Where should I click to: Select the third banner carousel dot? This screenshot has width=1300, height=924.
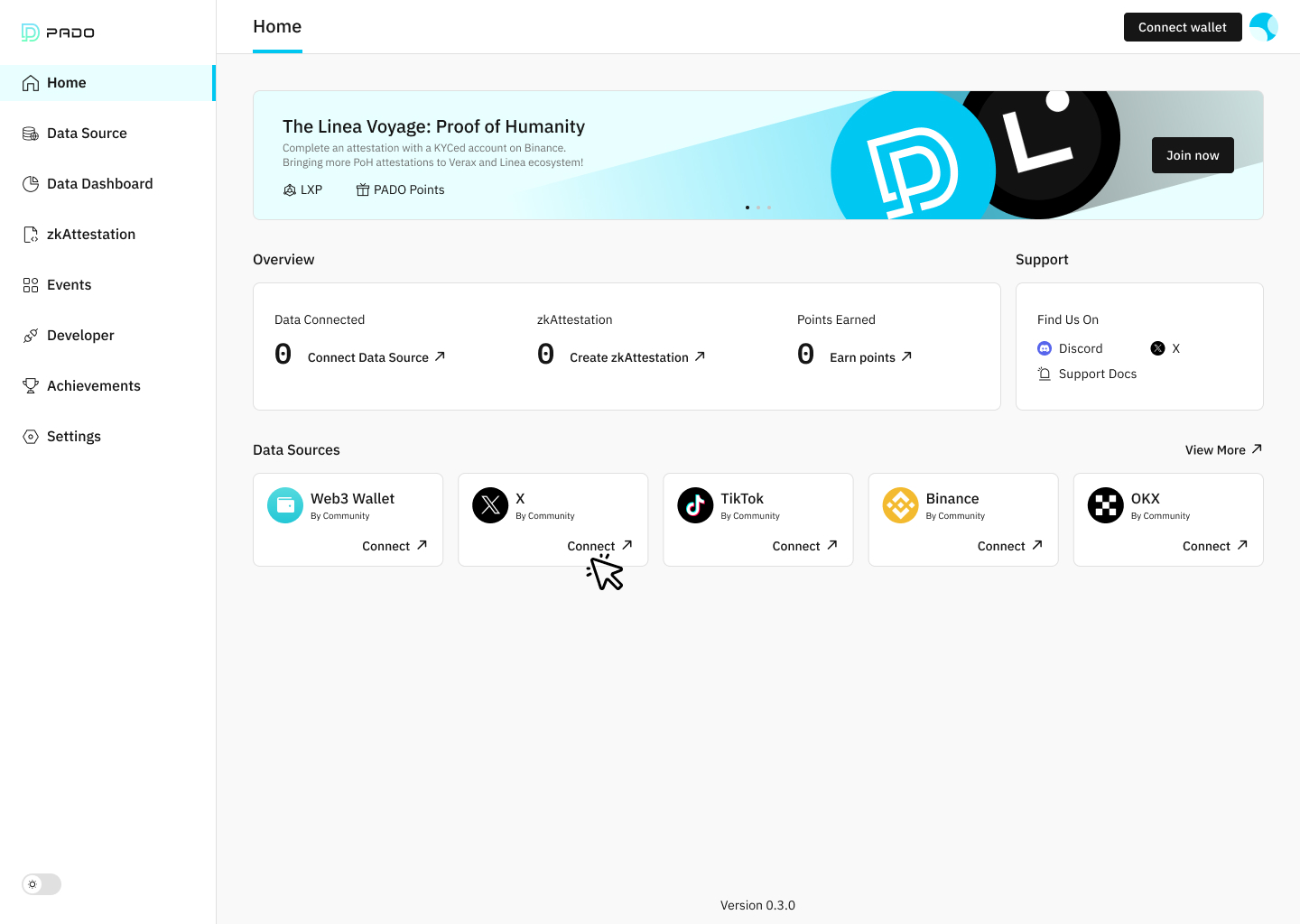click(769, 208)
